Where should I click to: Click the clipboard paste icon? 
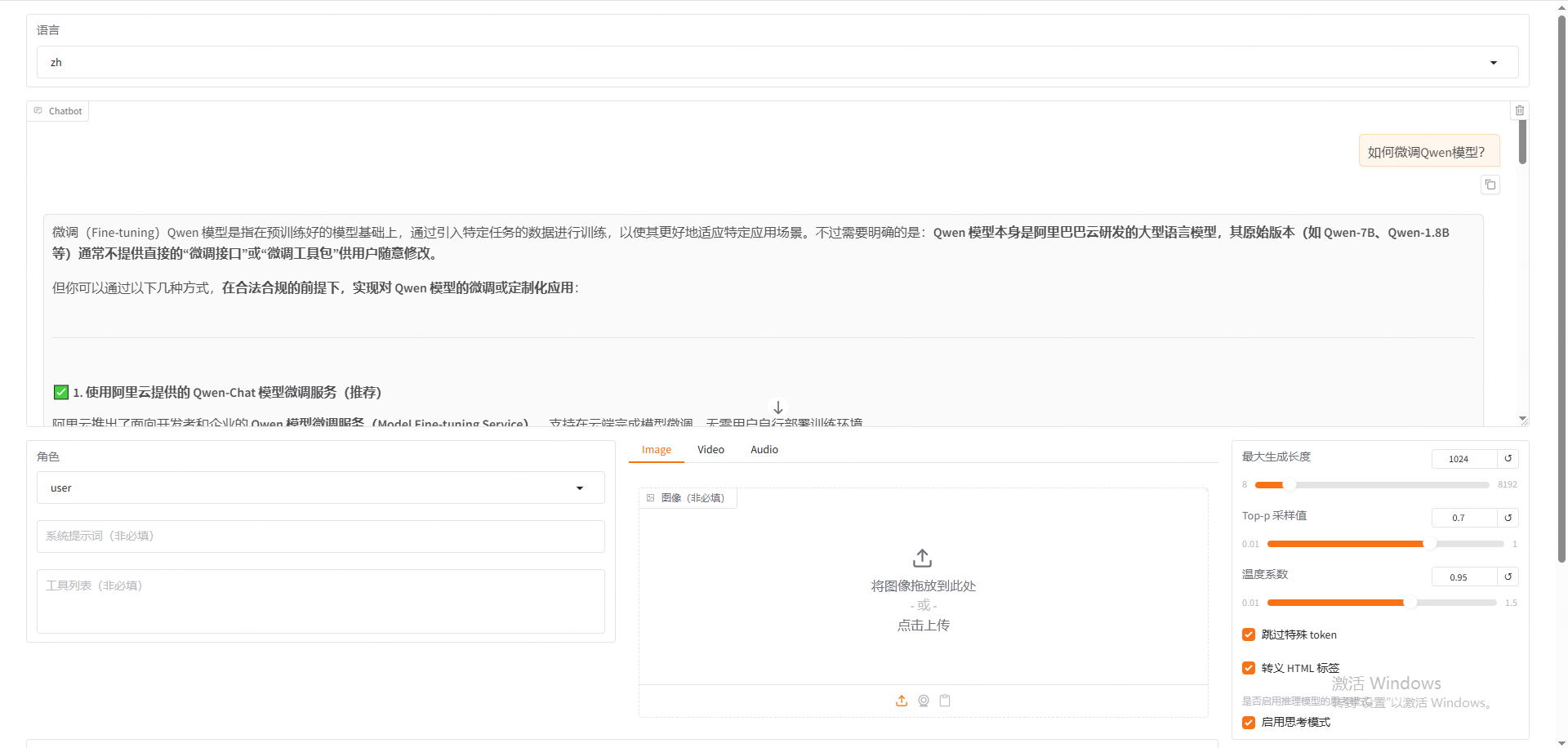pyautogui.click(x=946, y=701)
